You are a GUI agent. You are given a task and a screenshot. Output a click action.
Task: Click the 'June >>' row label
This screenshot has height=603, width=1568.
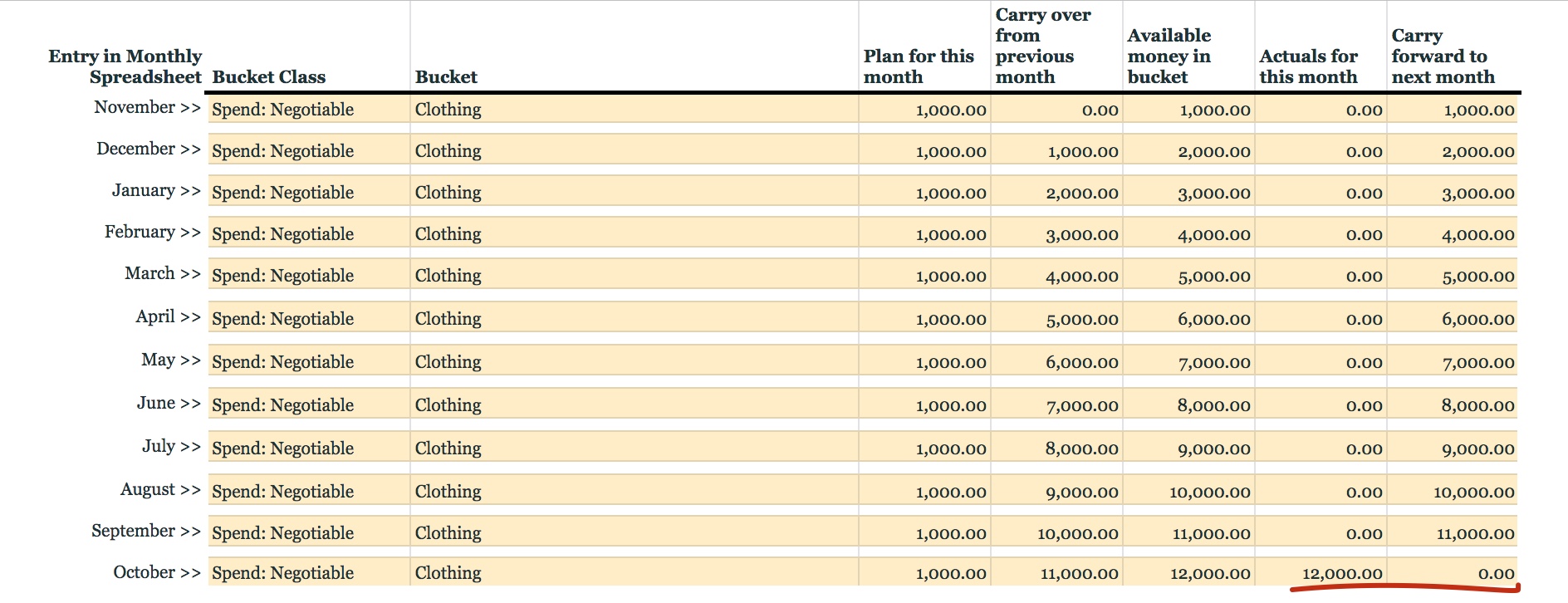coord(169,403)
